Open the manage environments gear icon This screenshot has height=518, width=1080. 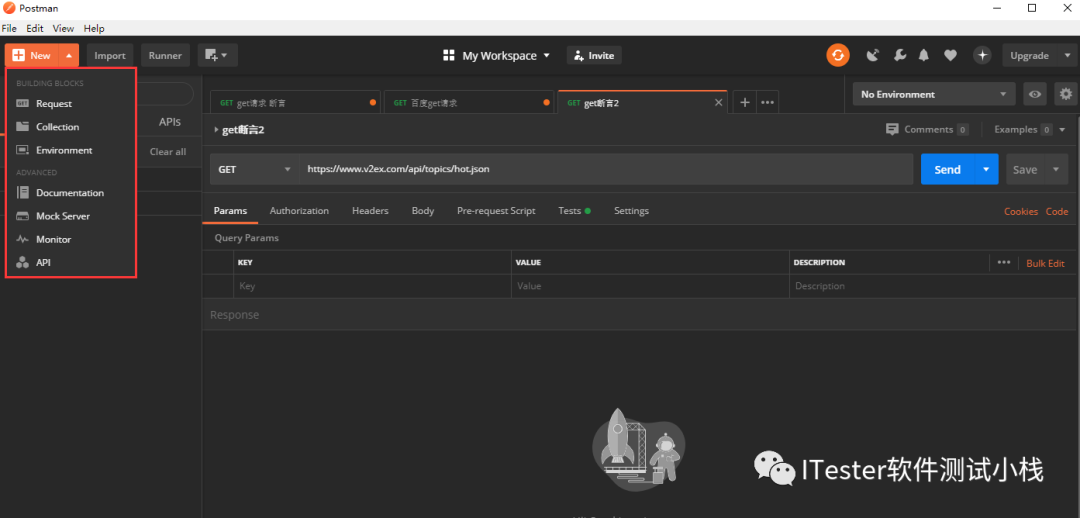pyautogui.click(x=1066, y=94)
